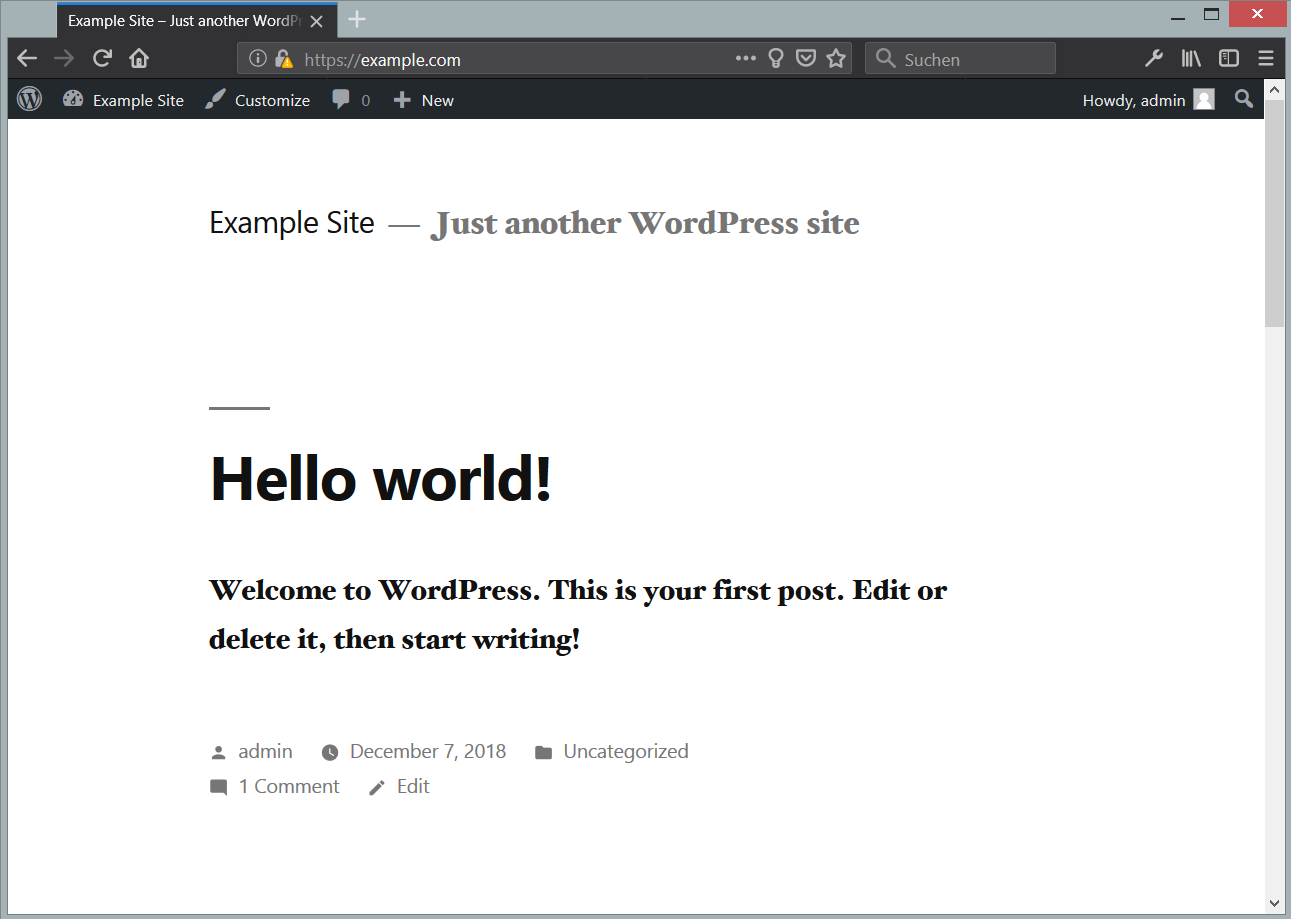
Task: Click the WordPress logo in admin bar
Action: click(x=30, y=100)
